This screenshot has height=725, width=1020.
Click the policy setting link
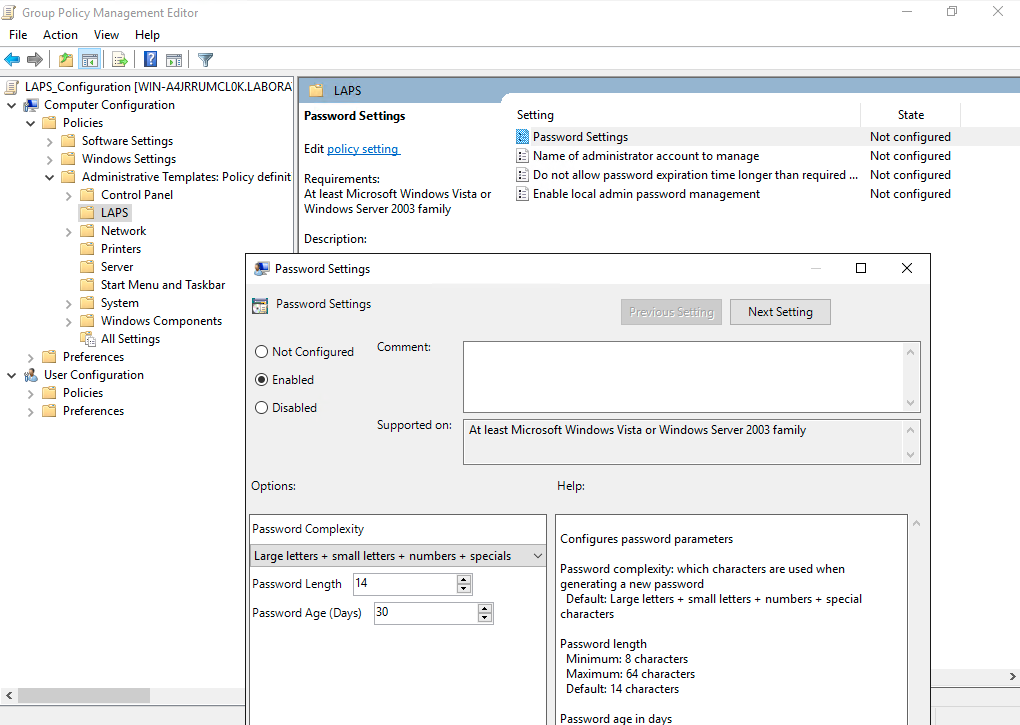click(x=363, y=149)
